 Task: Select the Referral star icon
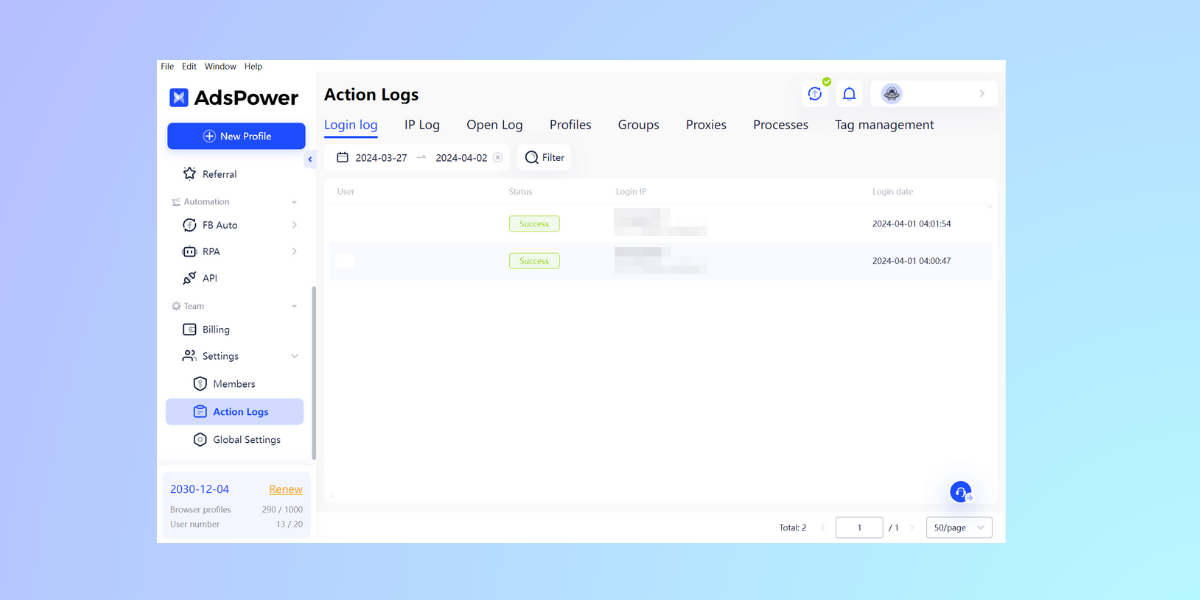(188, 173)
